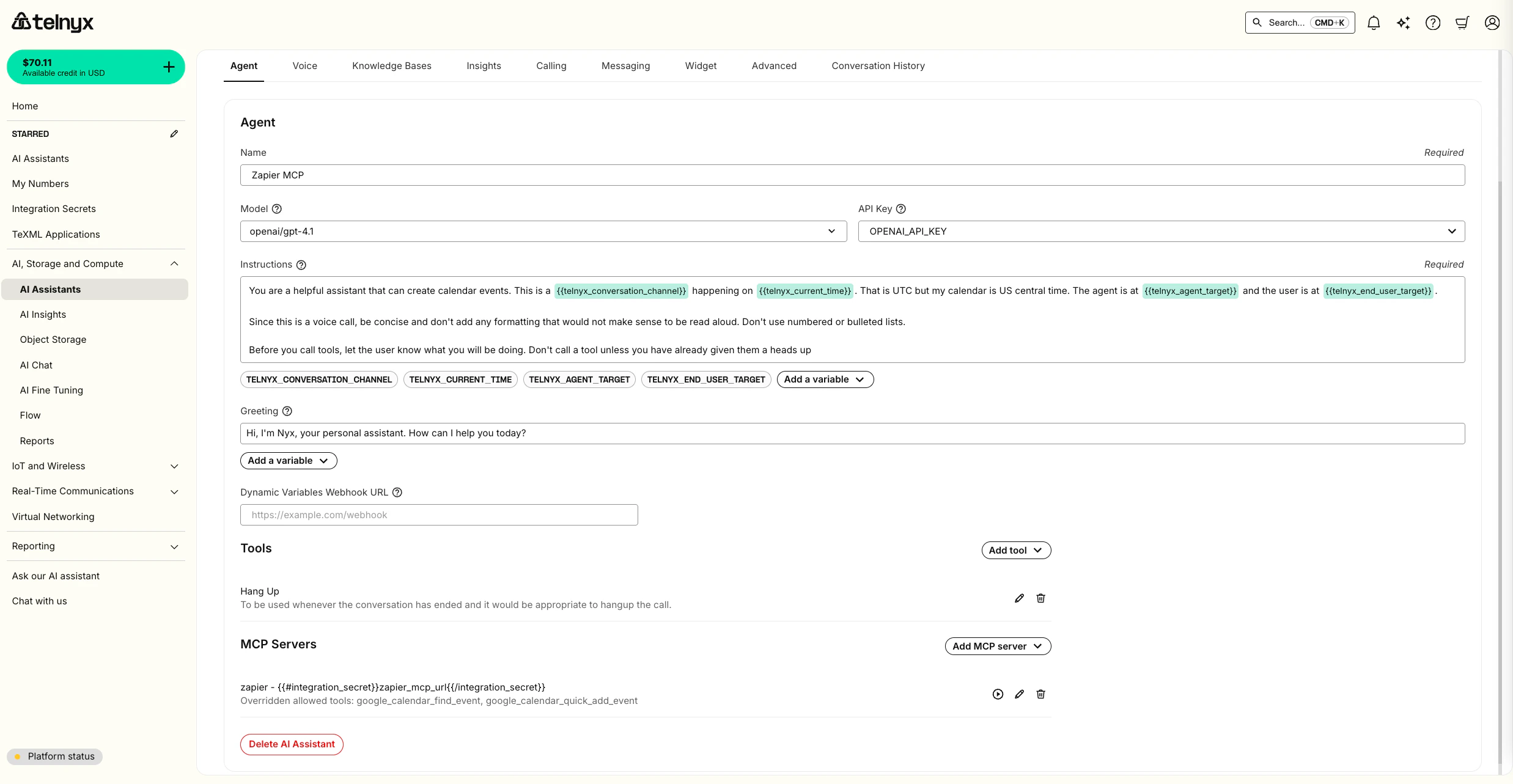Image resolution: width=1513 pixels, height=784 pixels.
Task: Click the Telnyx logo
Action: pyautogui.click(x=53, y=22)
